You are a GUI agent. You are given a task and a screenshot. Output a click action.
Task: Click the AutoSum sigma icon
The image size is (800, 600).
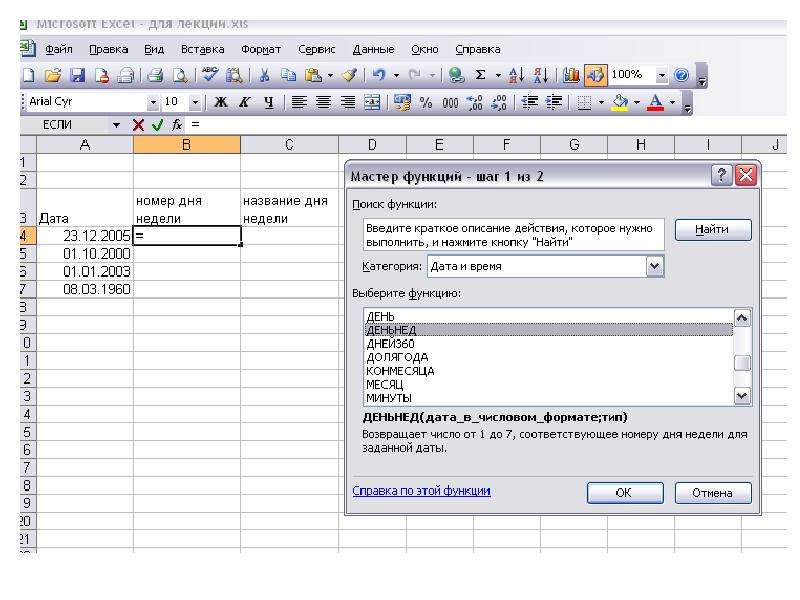coord(480,75)
